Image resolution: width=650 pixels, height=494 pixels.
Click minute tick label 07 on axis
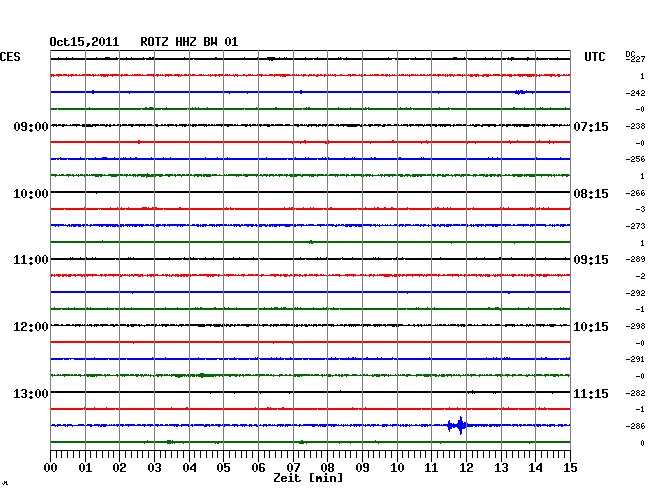293,467
